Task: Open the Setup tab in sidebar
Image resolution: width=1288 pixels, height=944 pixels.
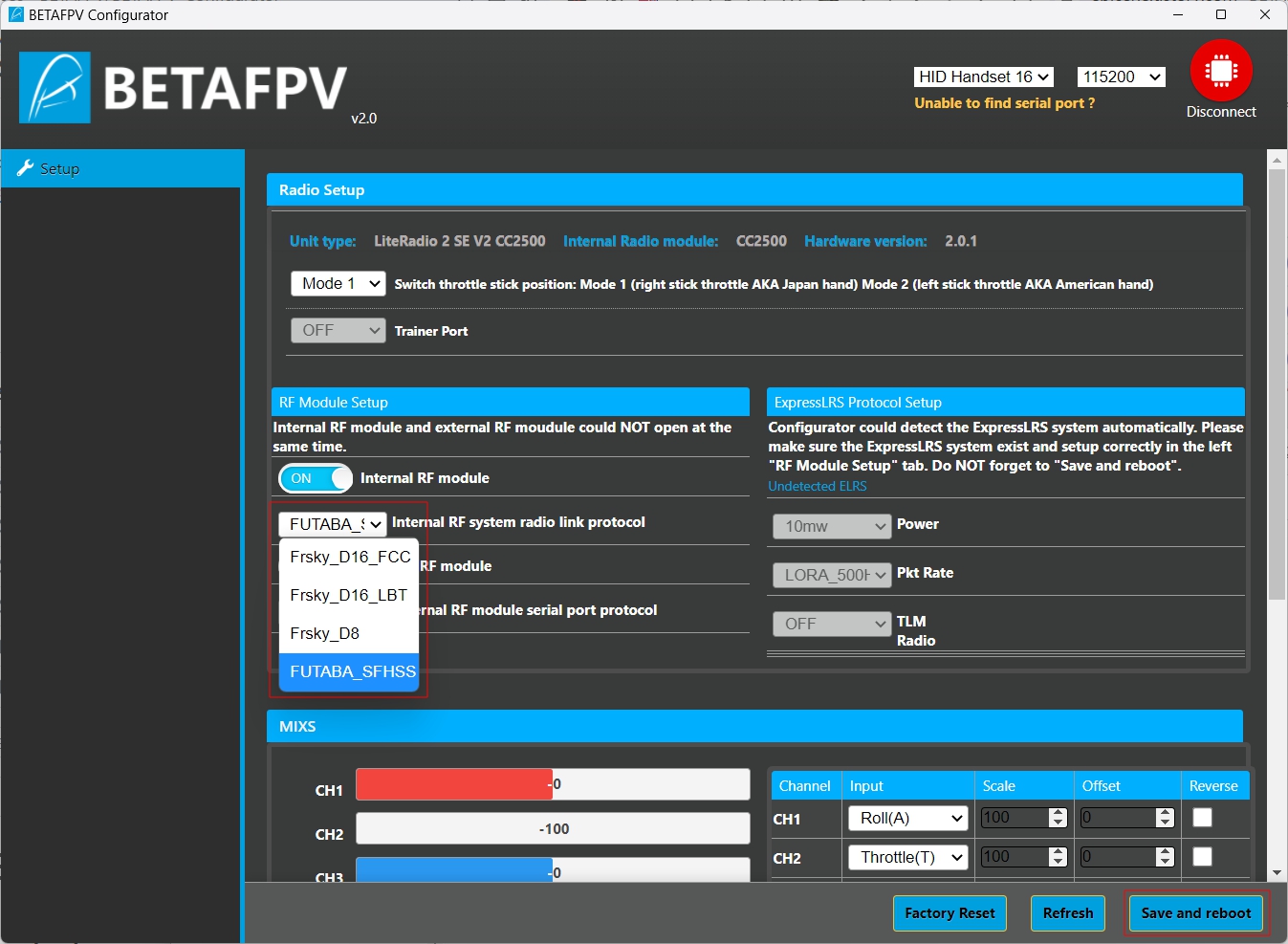Action: (121, 168)
